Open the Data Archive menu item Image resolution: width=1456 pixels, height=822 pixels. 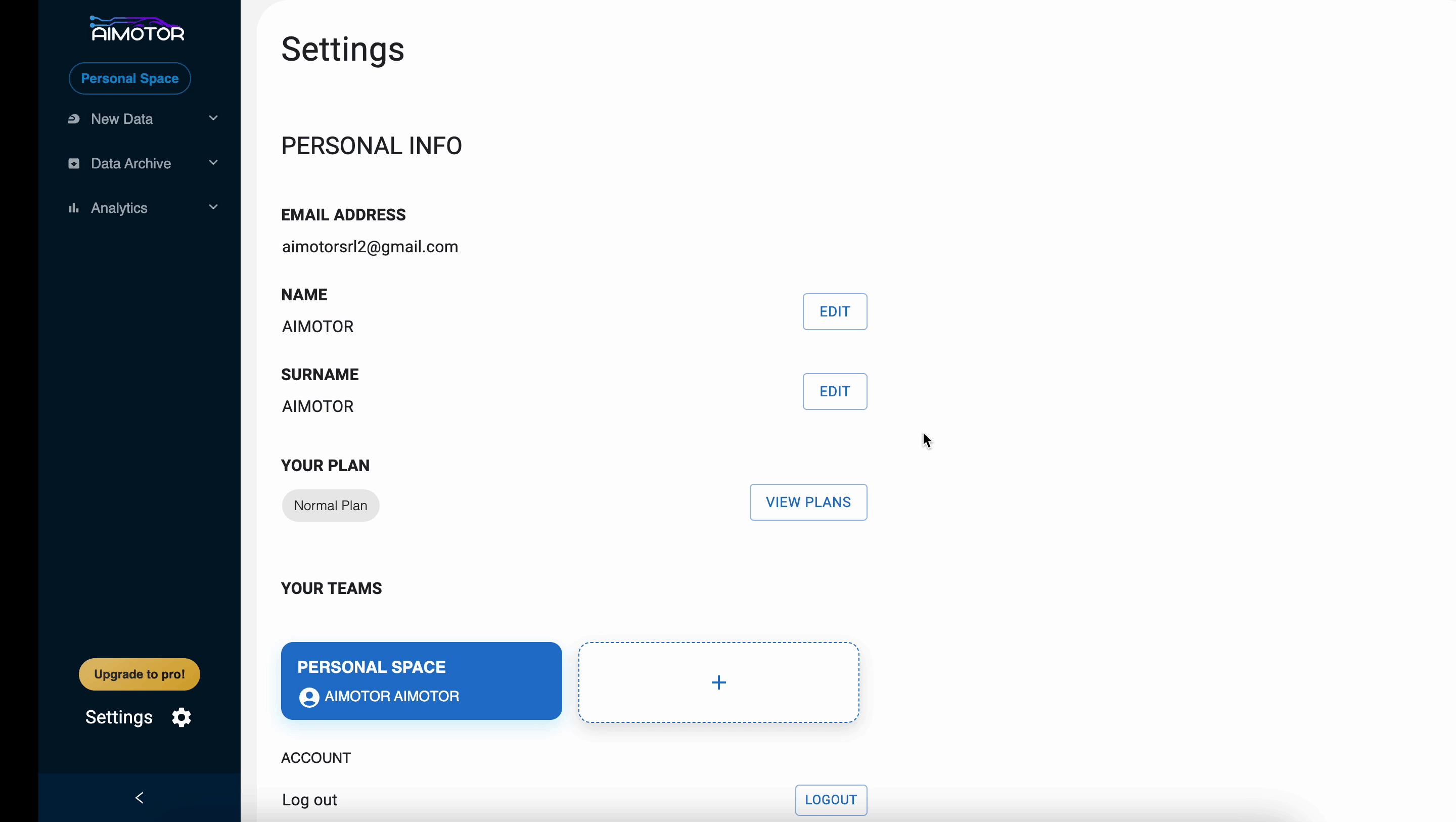pos(130,163)
